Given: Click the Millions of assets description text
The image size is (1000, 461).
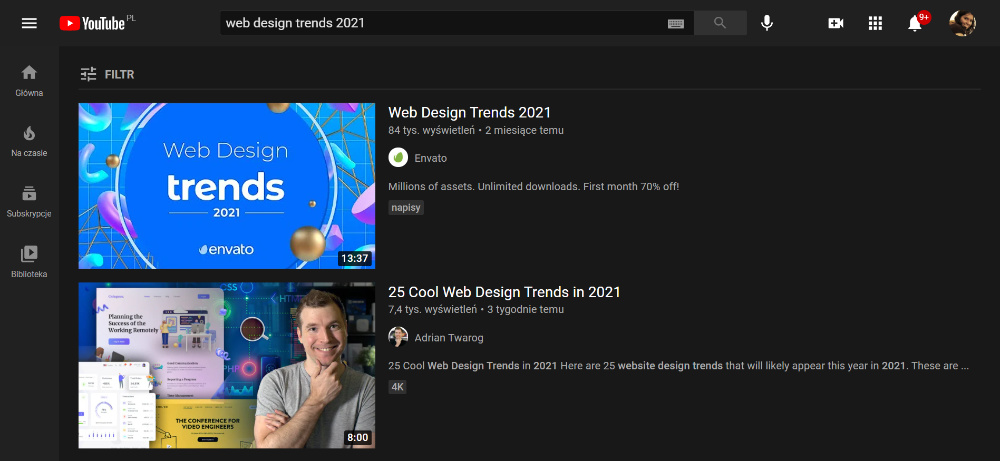Looking at the screenshot, I should tap(534, 187).
